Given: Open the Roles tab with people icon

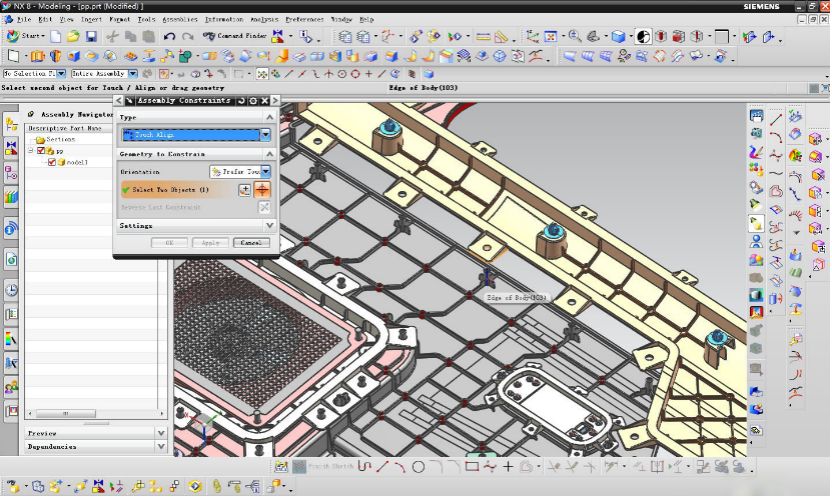Looking at the screenshot, I should [x=11, y=387].
